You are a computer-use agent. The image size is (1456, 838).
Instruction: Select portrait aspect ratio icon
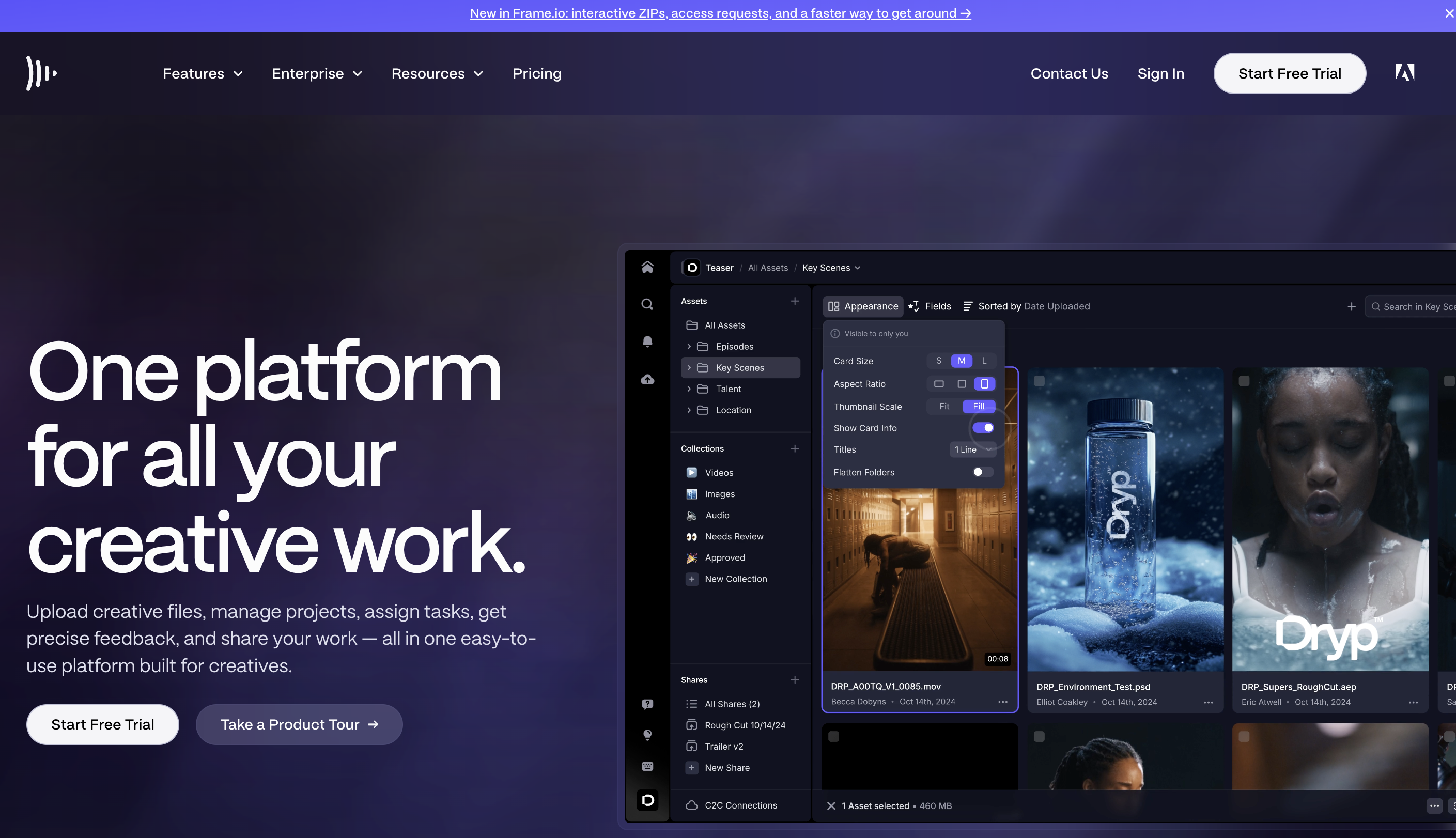coord(984,384)
